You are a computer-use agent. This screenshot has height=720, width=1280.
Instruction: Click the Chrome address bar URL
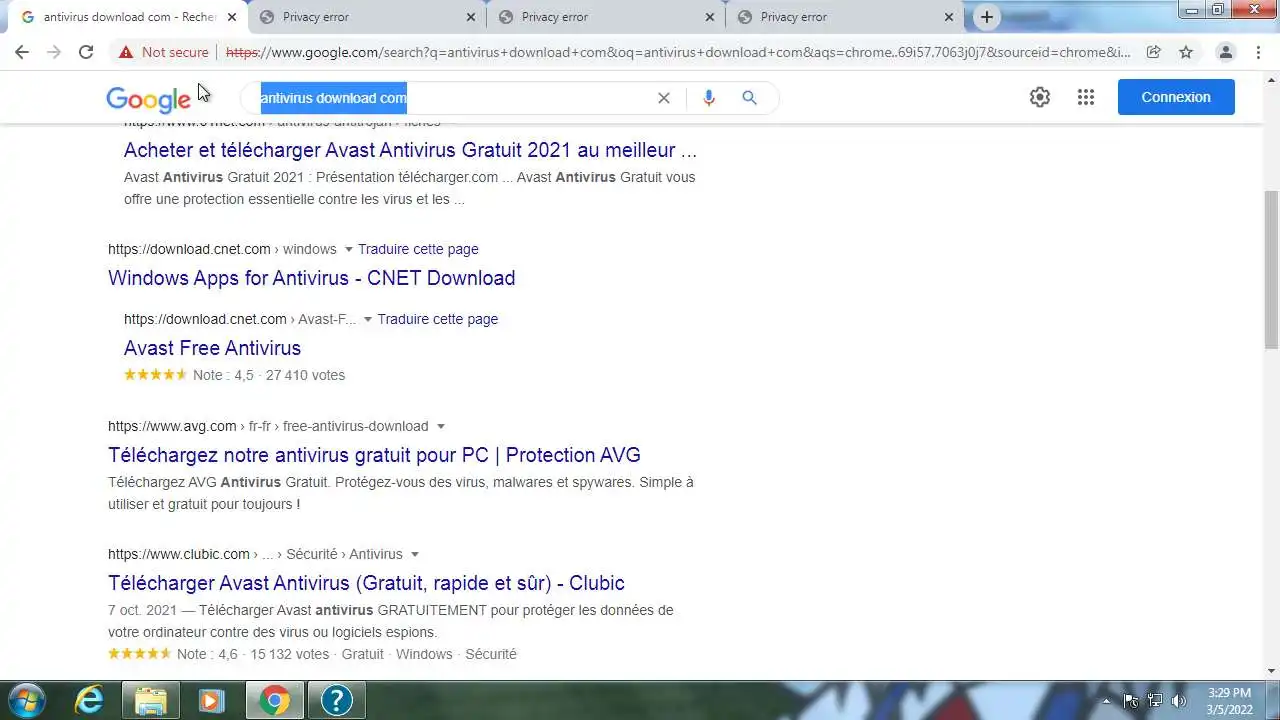pyautogui.click(x=678, y=52)
